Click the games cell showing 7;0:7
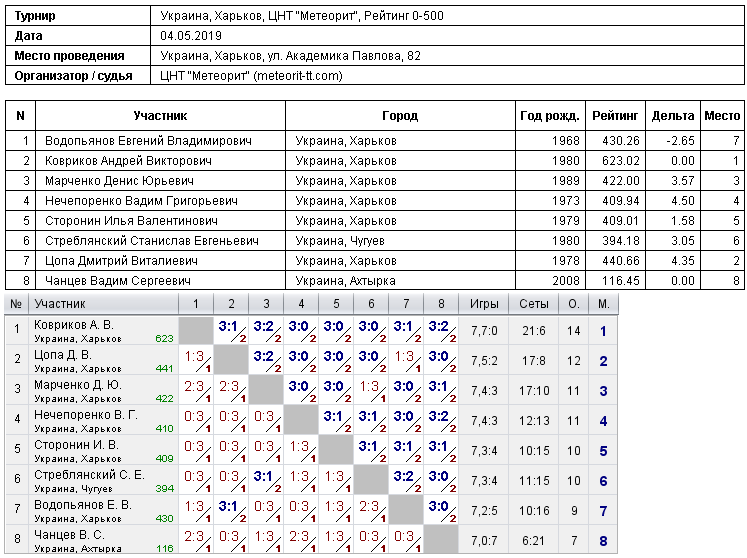Viewport: 747px width, 558px height. tap(484, 541)
